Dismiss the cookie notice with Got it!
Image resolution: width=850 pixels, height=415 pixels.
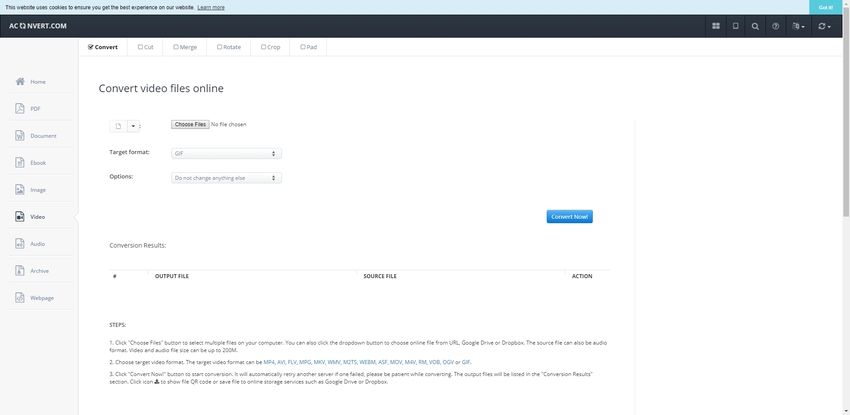[x=826, y=7]
